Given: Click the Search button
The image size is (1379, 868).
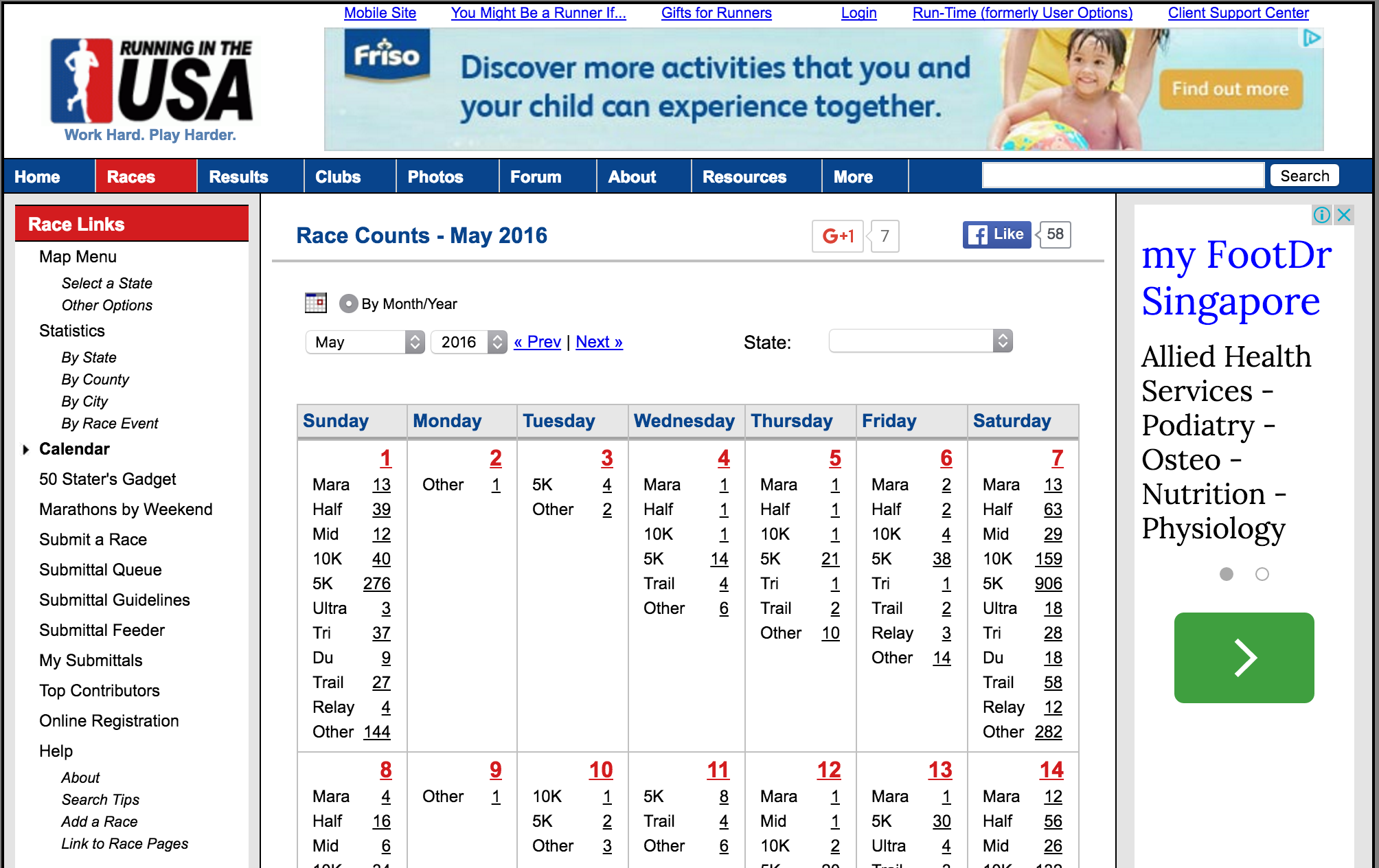Looking at the screenshot, I should (1304, 176).
